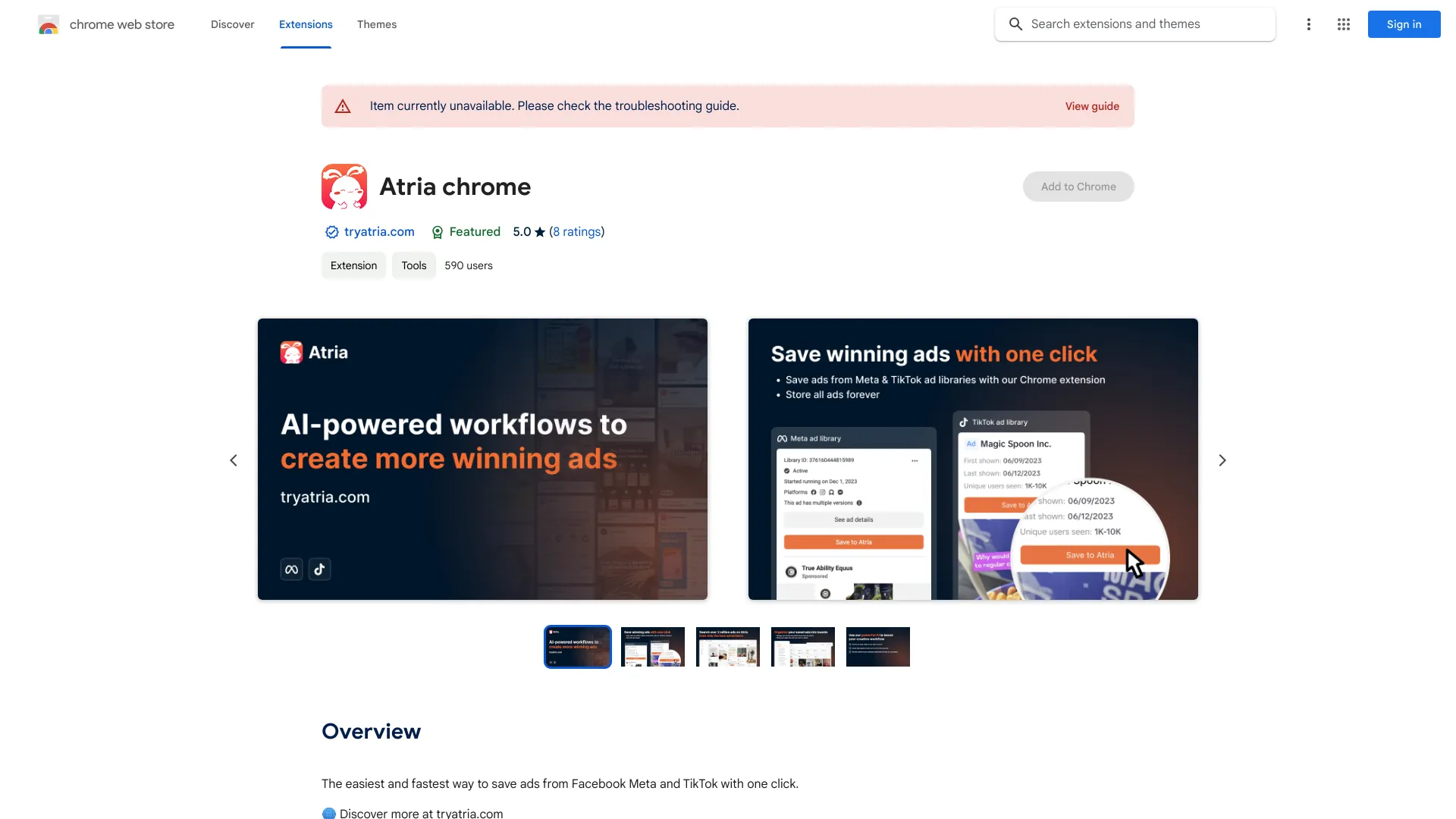
Task: Click the Sign in button
Action: [1404, 24]
